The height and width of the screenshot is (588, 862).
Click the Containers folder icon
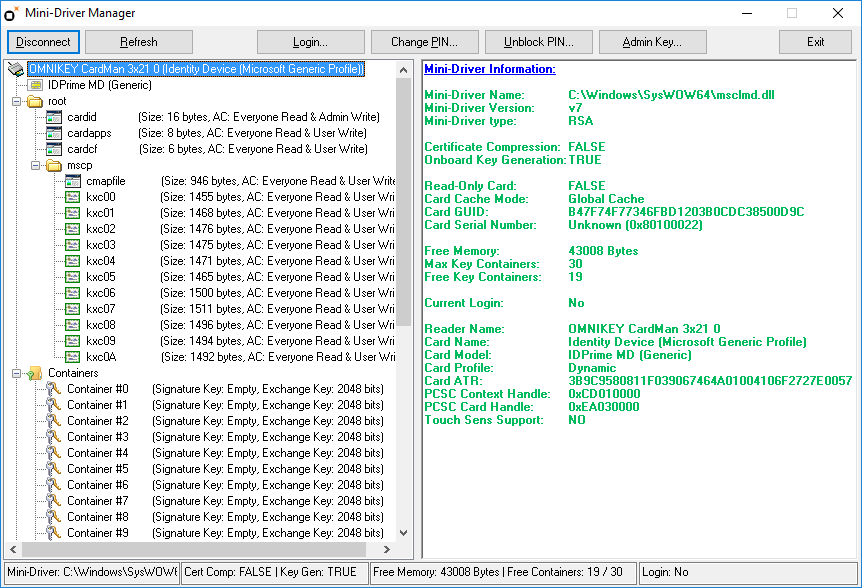[x=35, y=373]
